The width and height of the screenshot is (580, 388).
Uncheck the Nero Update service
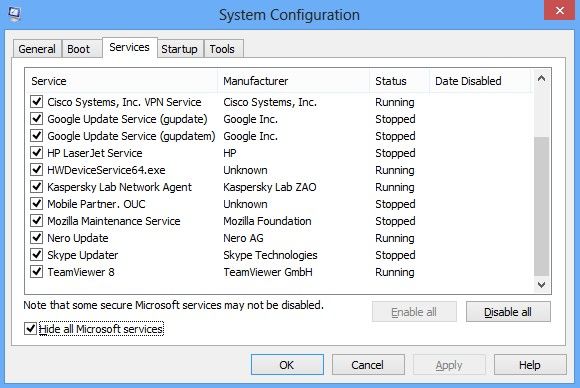coord(36,237)
